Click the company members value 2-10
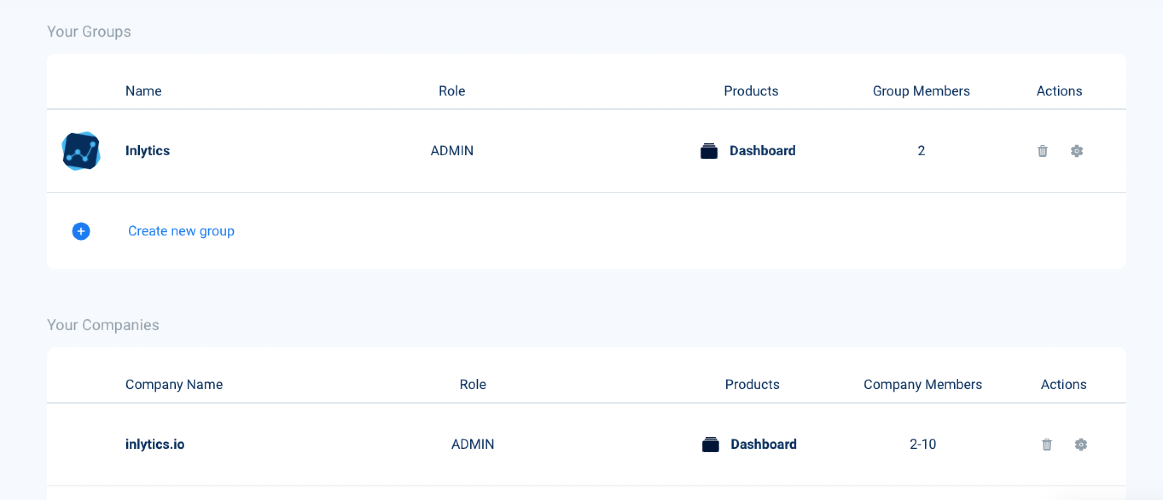Image resolution: width=1163 pixels, height=500 pixels. pos(922,444)
